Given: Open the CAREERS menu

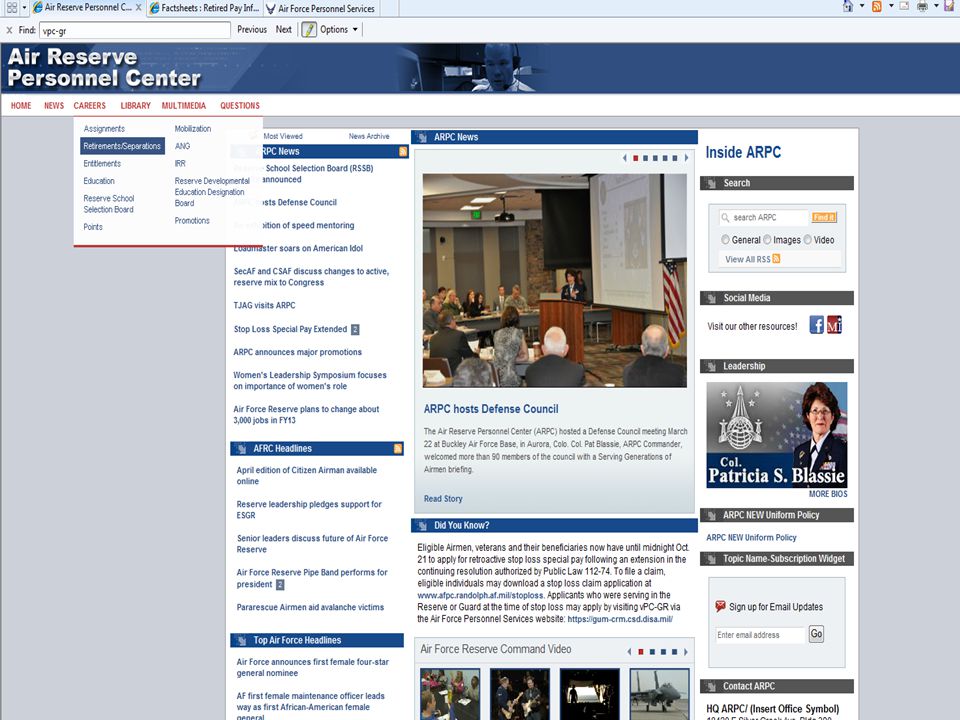Looking at the screenshot, I should pos(89,105).
